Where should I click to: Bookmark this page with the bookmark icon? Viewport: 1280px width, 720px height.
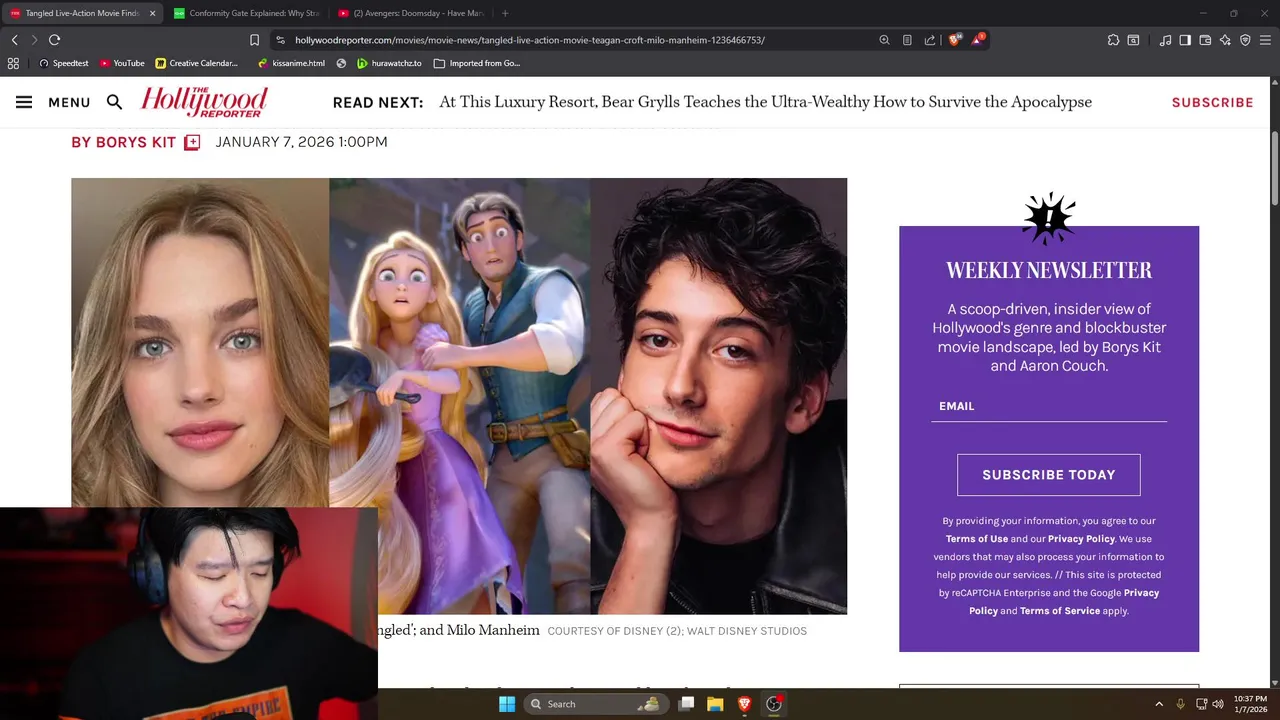(x=254, y=40)
